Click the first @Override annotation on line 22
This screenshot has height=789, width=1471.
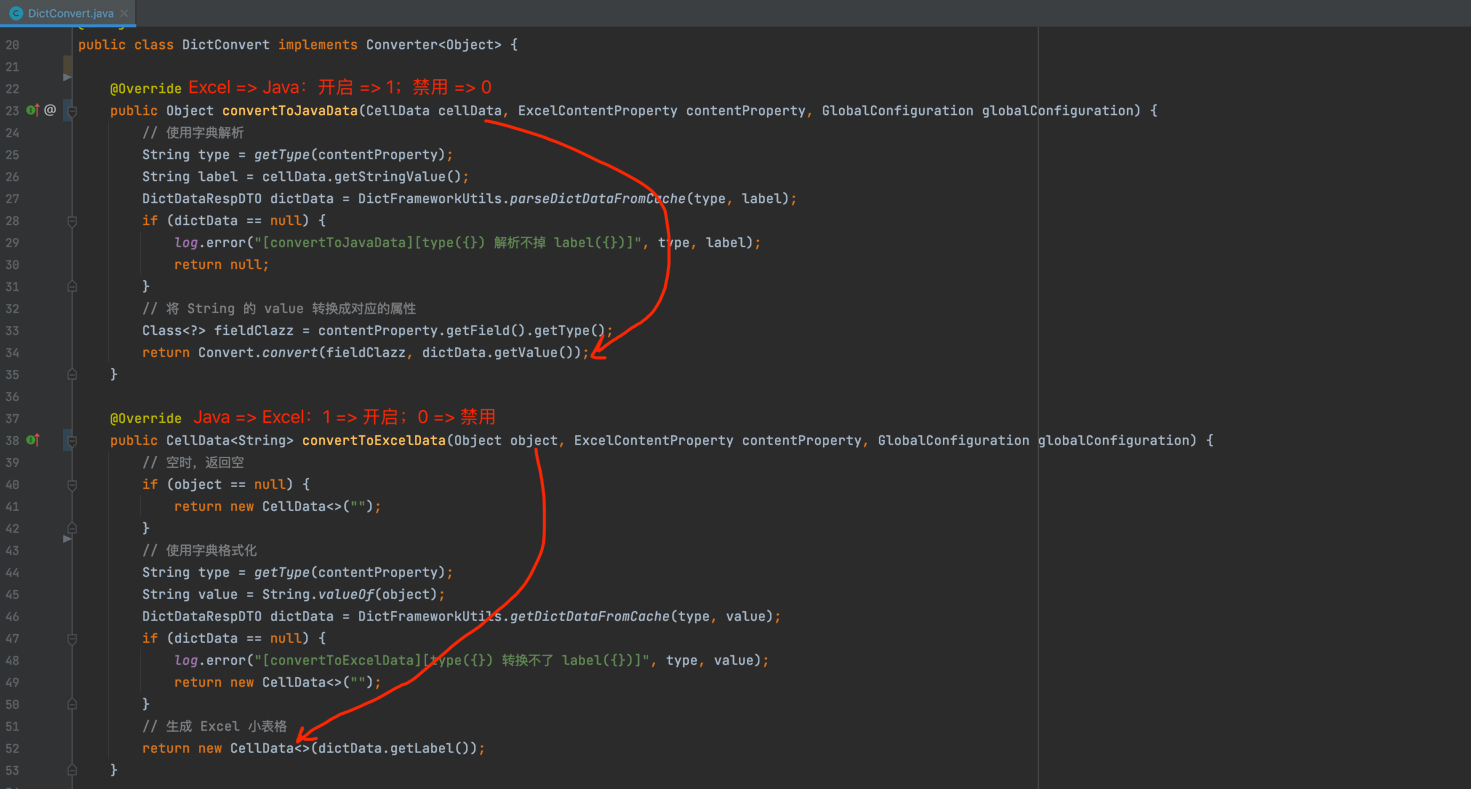coord(146,89)
